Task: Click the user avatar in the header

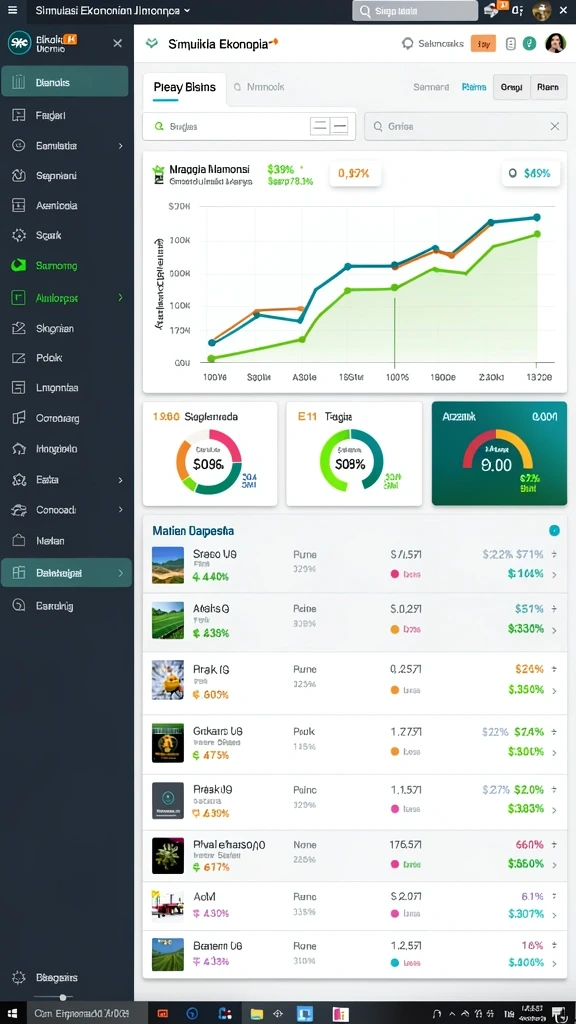Action: tap(555, 43)
